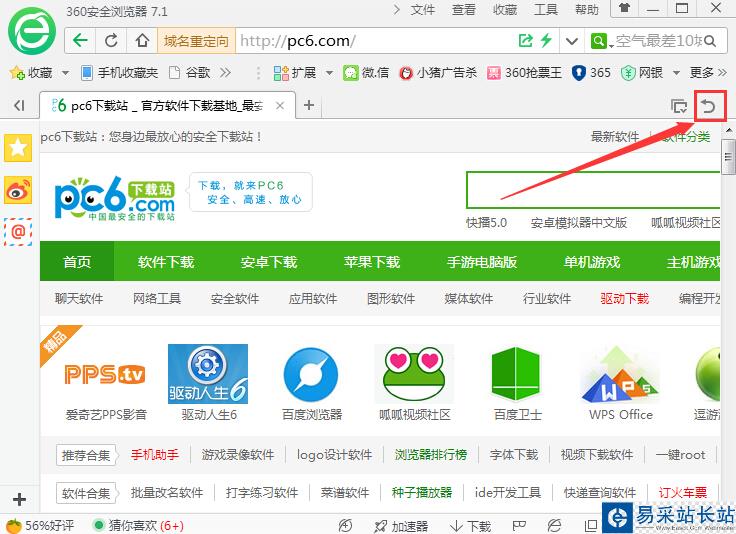Image resolution: width=736 pixels, height=534 pixels.
Task: Expand the 收藏 dropdown arrow
Action: (x=65, y=73)
